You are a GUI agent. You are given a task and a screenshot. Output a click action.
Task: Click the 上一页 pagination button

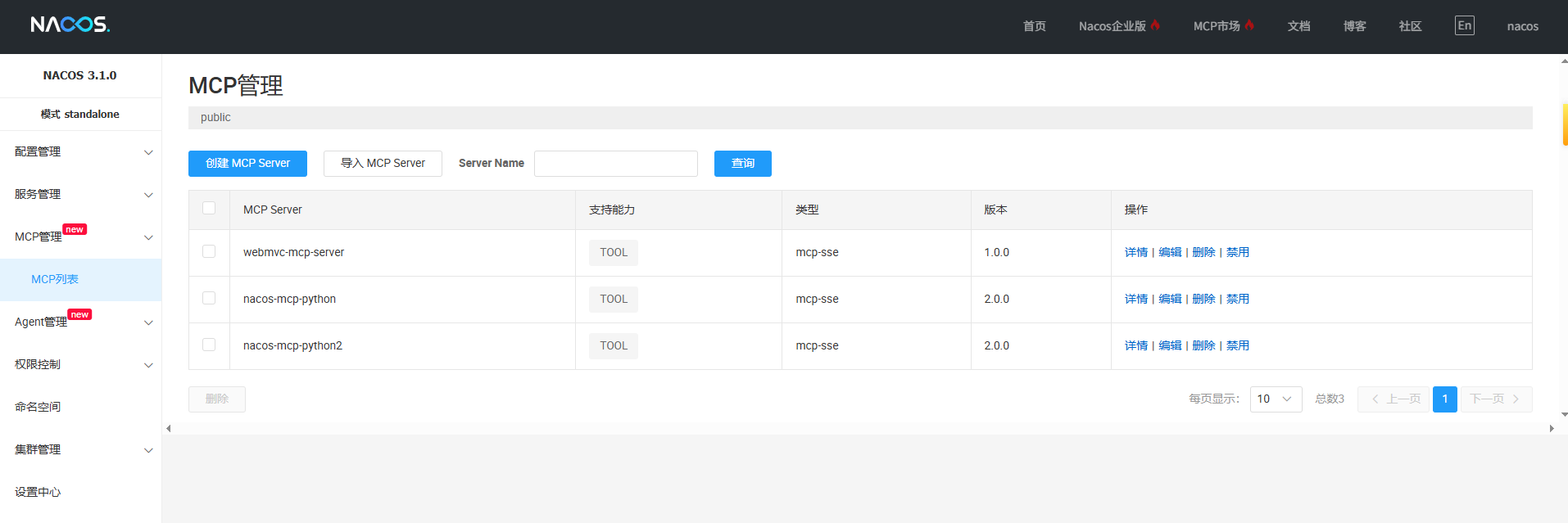1394,399
